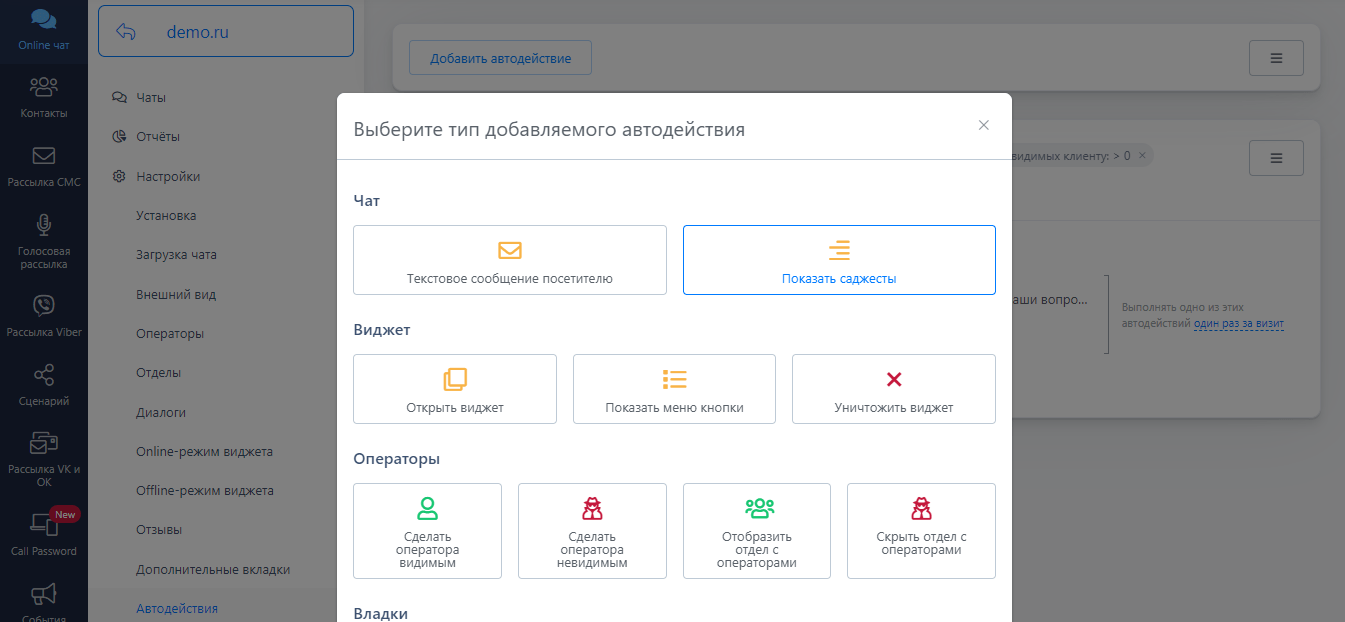Image resolution: width=1345 pixels, height=622 pixels.
Task: Choose Сделать оператора видимым
Action: 427,531
